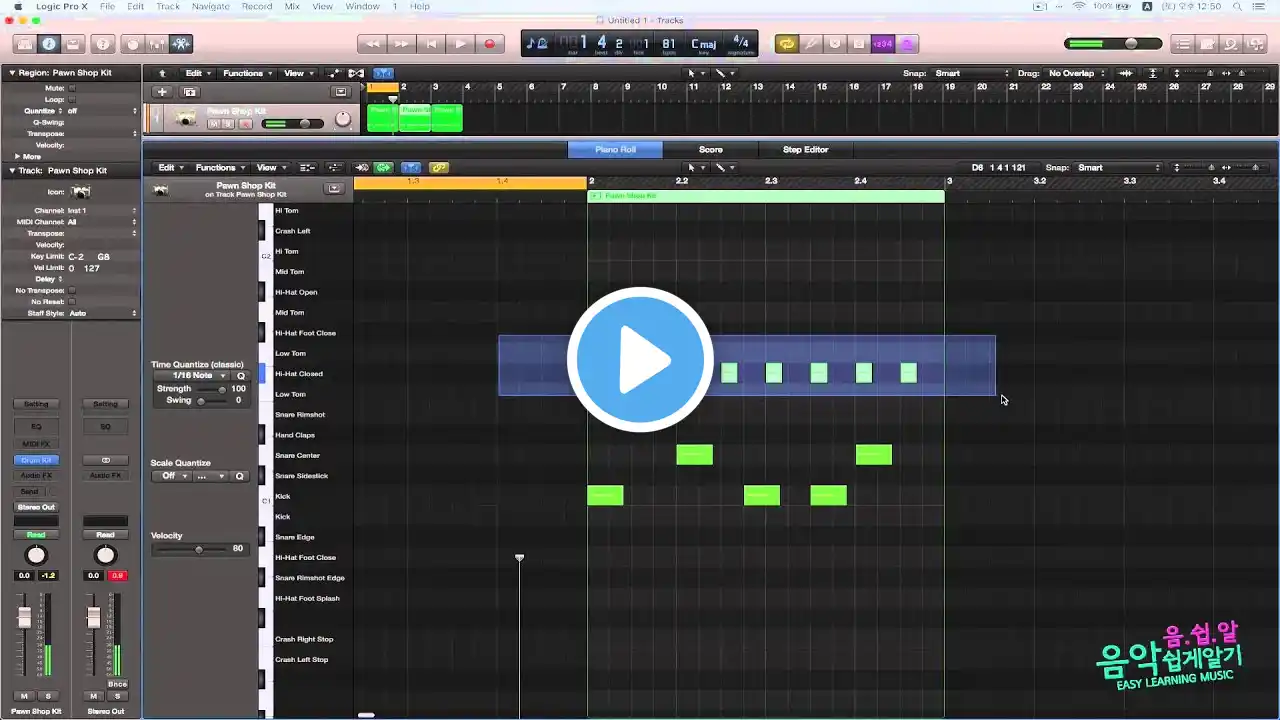
Task: Click the Time Quantize Q button
Action: pos(240,376)
